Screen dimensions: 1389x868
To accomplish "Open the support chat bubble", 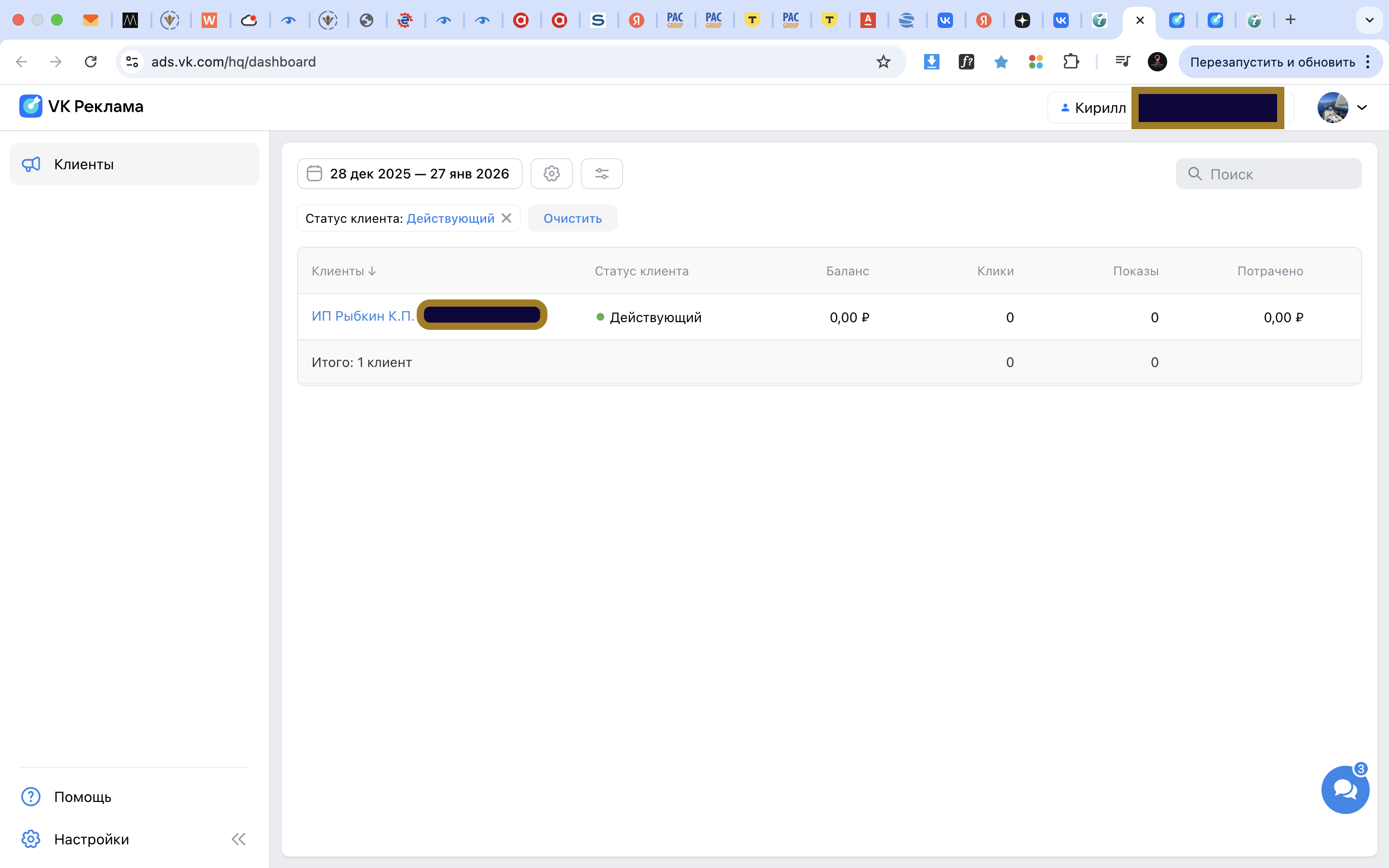I will coord(1345,790).
